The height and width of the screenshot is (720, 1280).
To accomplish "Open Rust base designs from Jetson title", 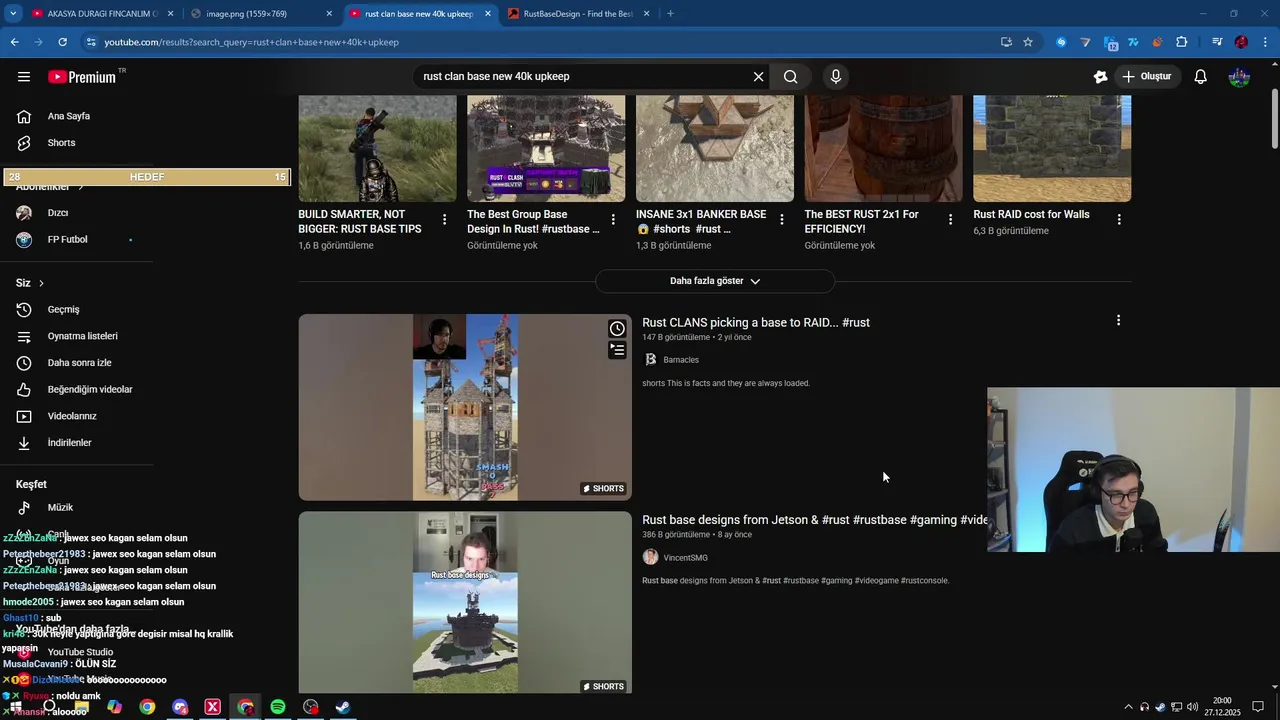I will click(x=815, y=520).
